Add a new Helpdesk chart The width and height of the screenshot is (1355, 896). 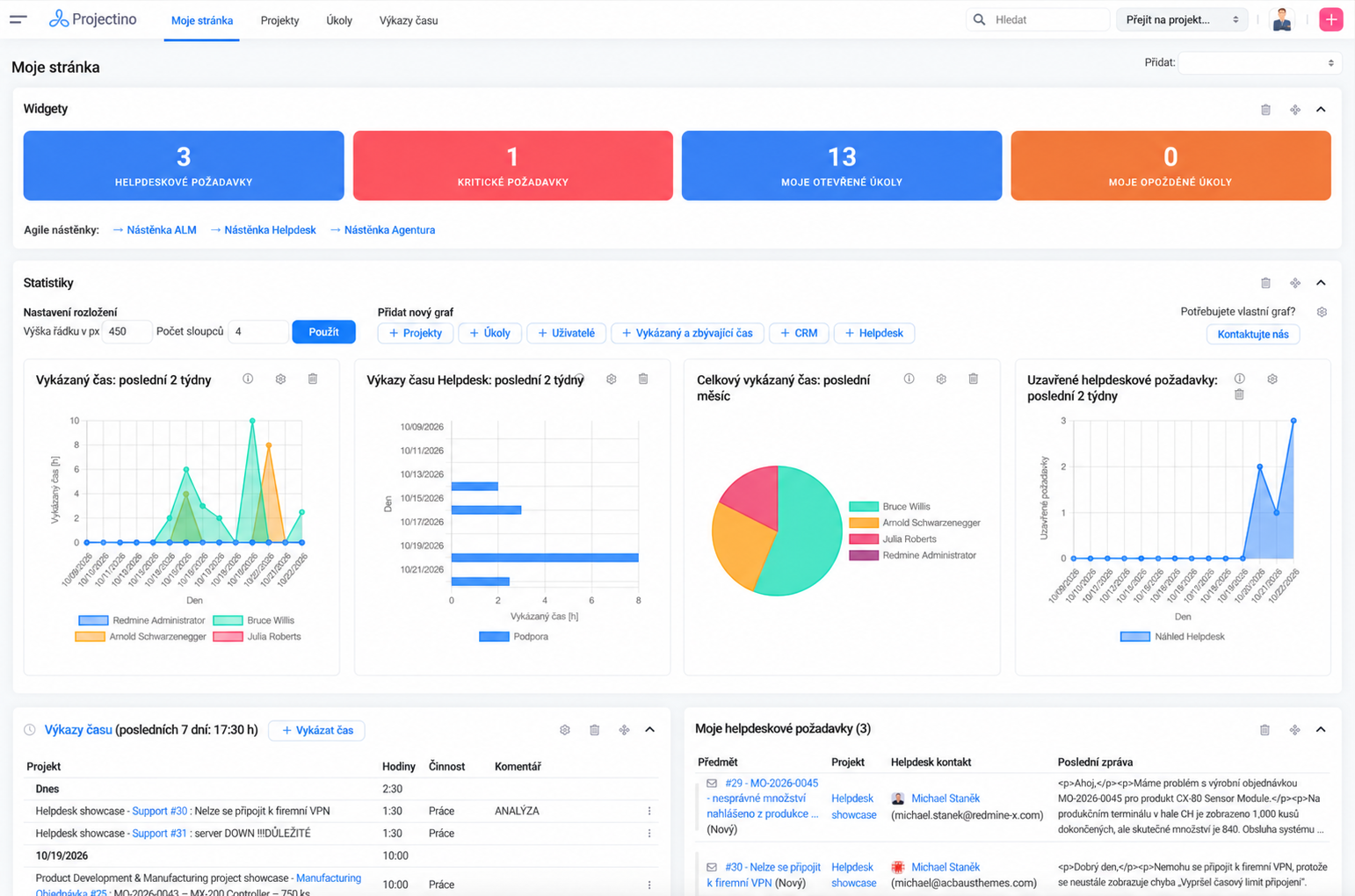click(x=874, y=333)
